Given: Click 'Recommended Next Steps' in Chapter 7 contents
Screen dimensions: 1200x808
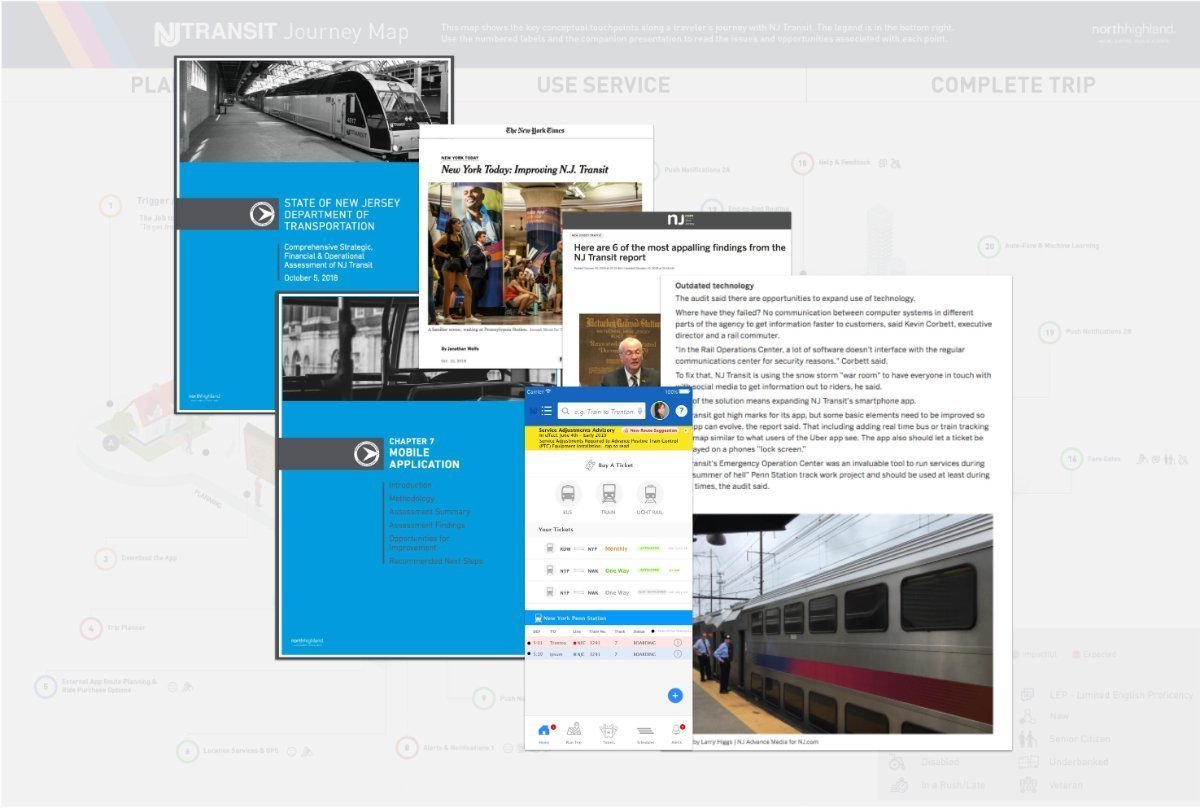Looking at the screenshot, I should pos(435,561).
